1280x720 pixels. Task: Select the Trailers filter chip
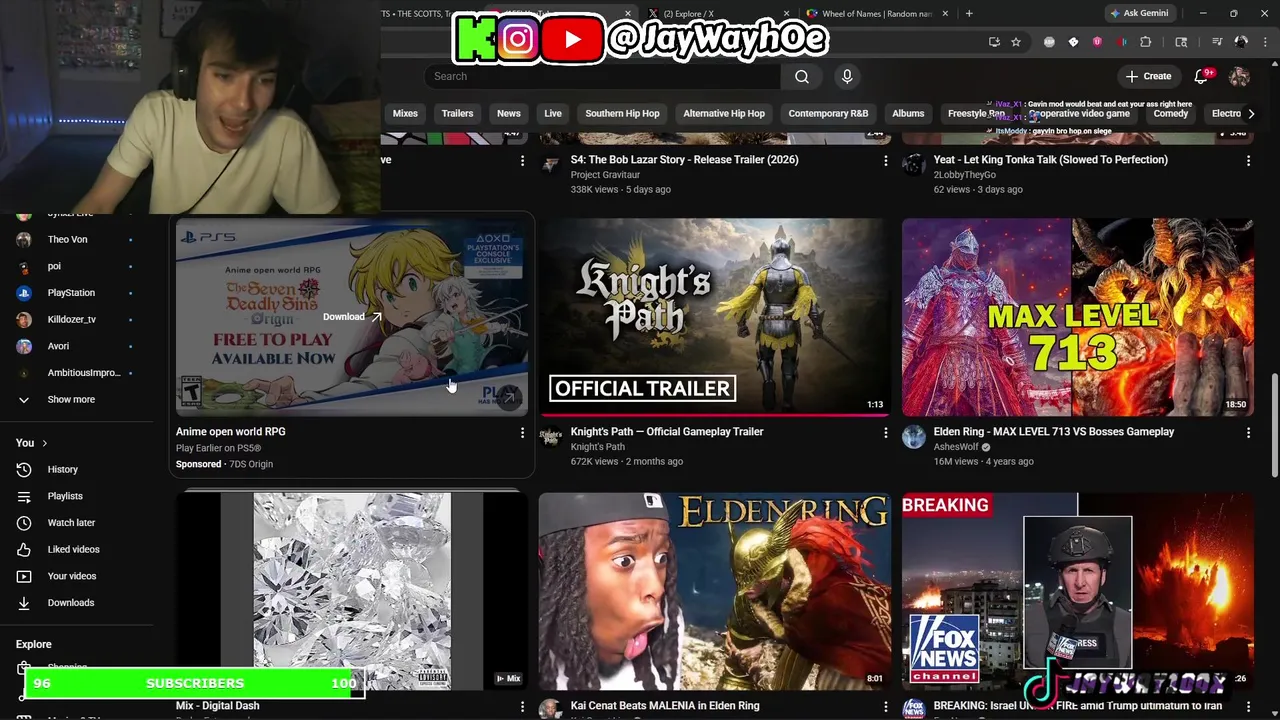pyautogui.click(x=457, y=113)
